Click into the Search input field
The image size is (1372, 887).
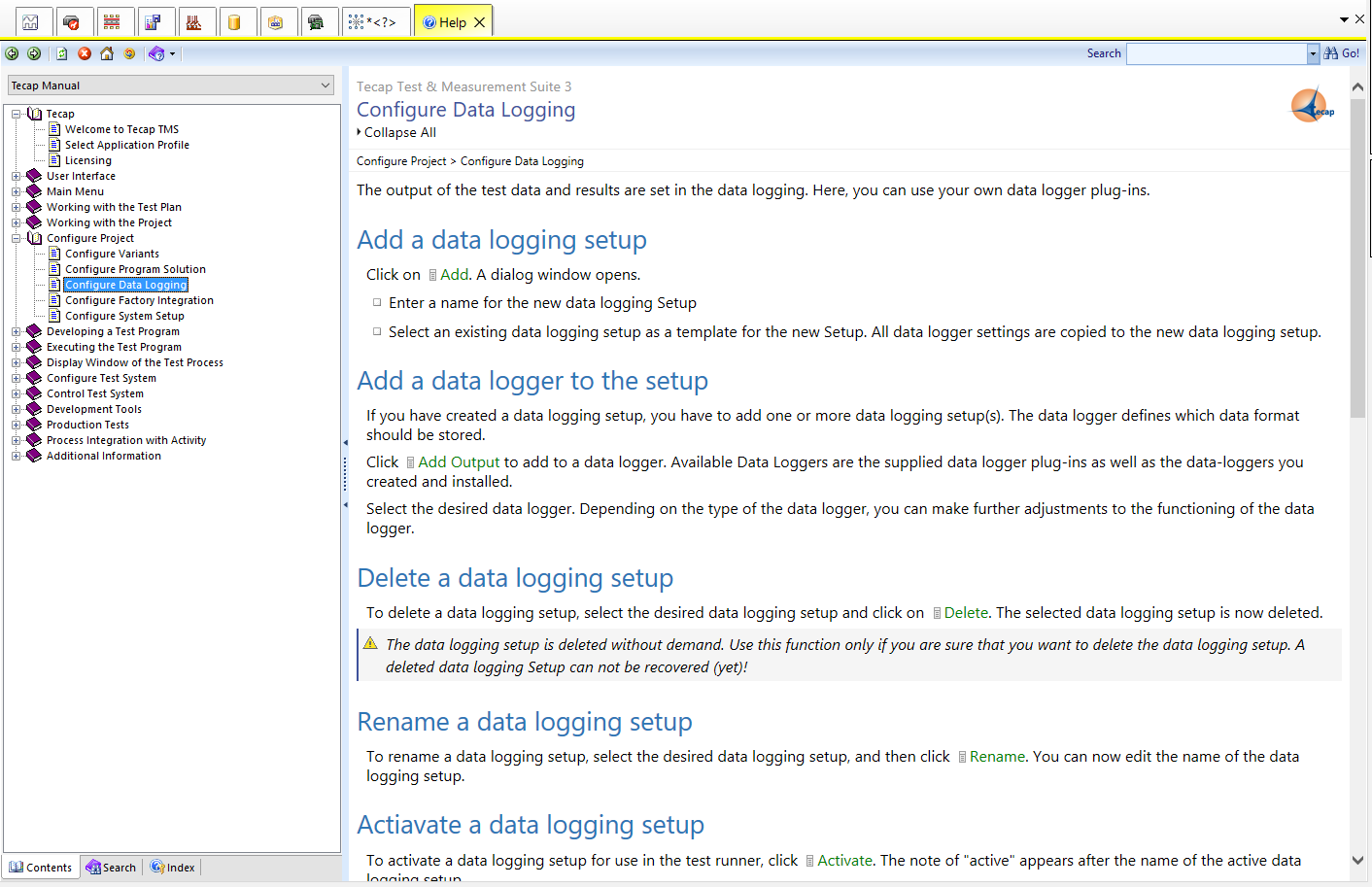pos(1217,53)
